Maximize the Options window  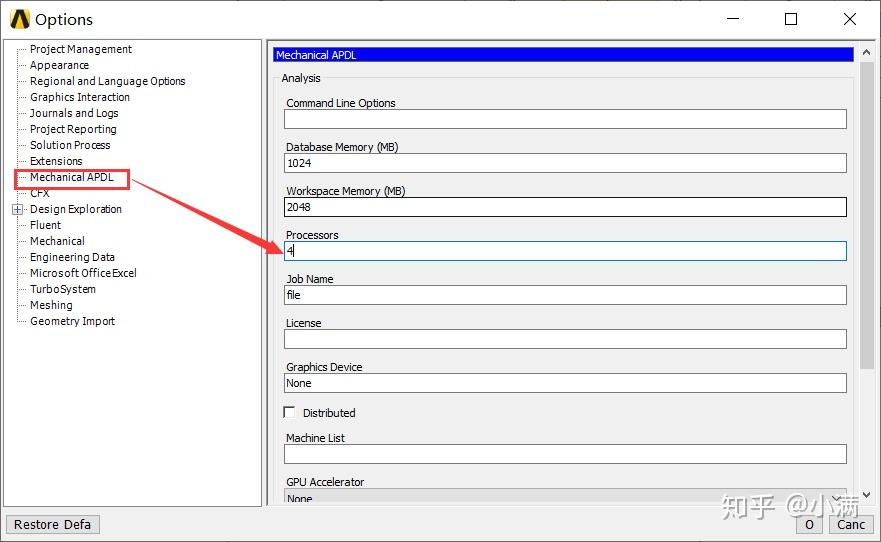(x=791, y=19)
